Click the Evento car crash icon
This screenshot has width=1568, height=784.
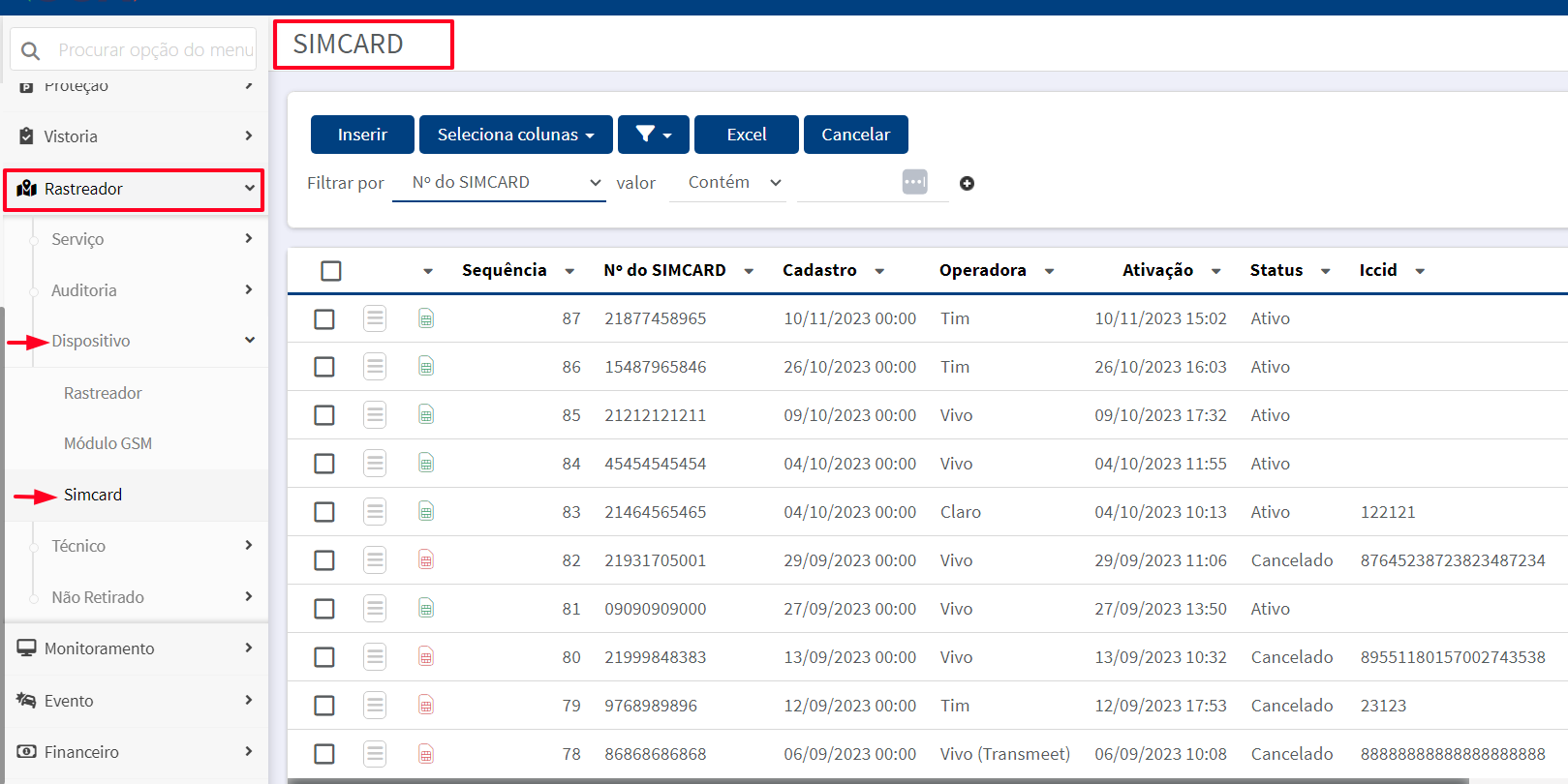[26, 701]
